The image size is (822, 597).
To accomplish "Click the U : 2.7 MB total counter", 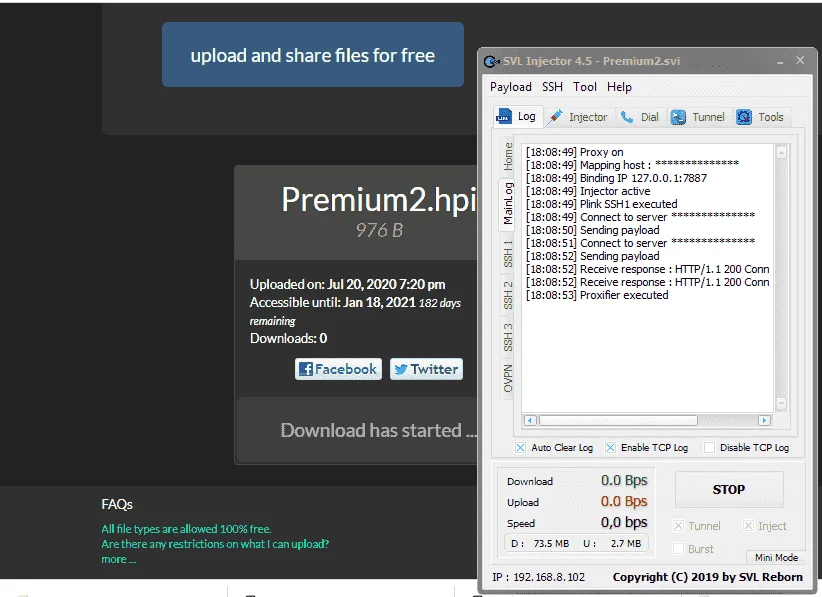I will [x=612, y=544].
